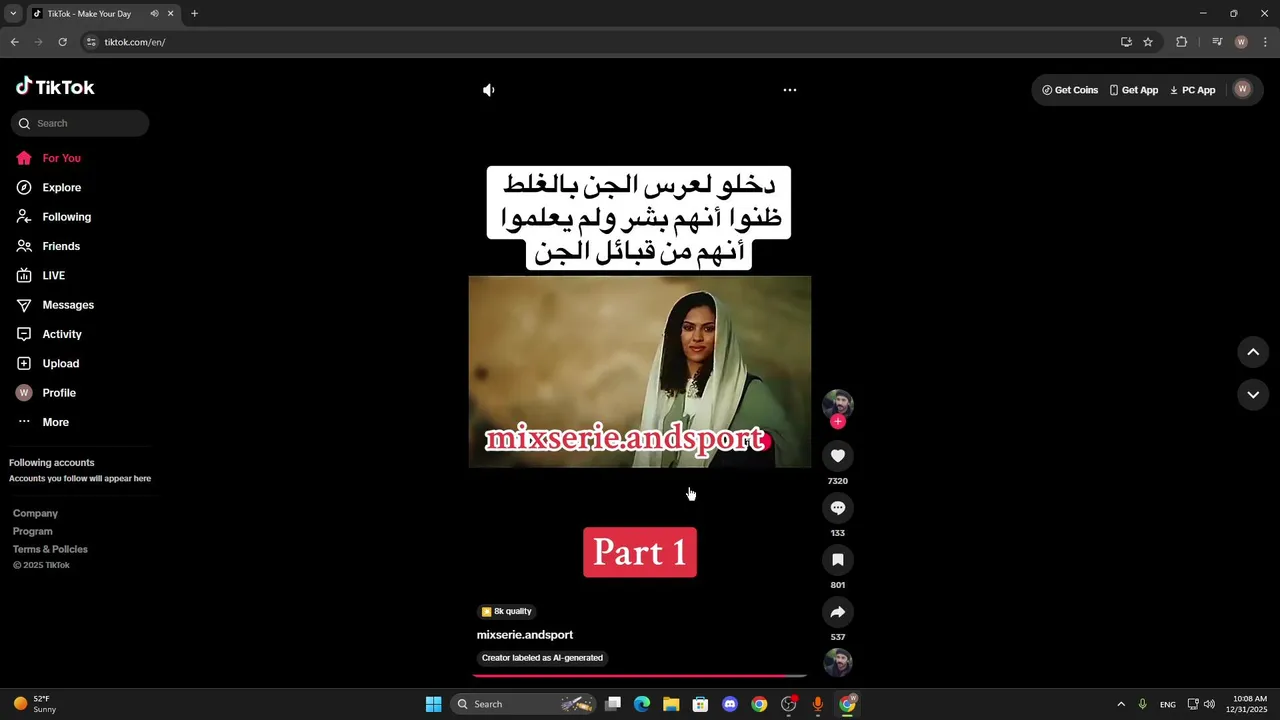The height and width of the screenshot is (720, 1280).
Task: Open the creator's avatar above the like button
Action: point(838,403)
